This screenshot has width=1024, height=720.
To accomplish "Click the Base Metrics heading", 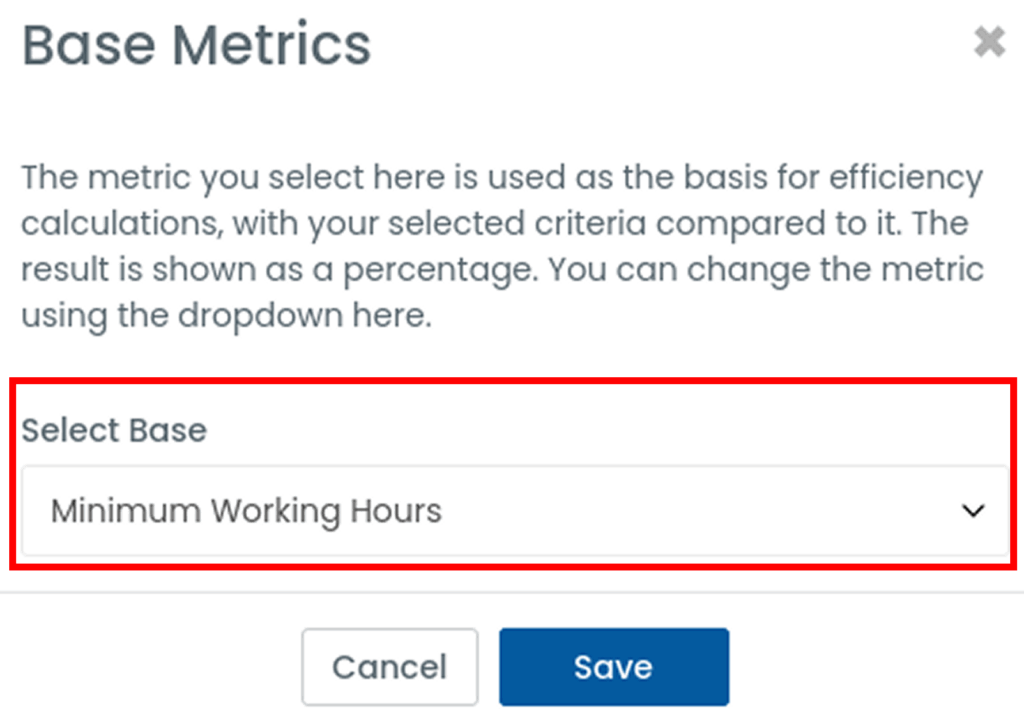I will (x=196, y=45).
